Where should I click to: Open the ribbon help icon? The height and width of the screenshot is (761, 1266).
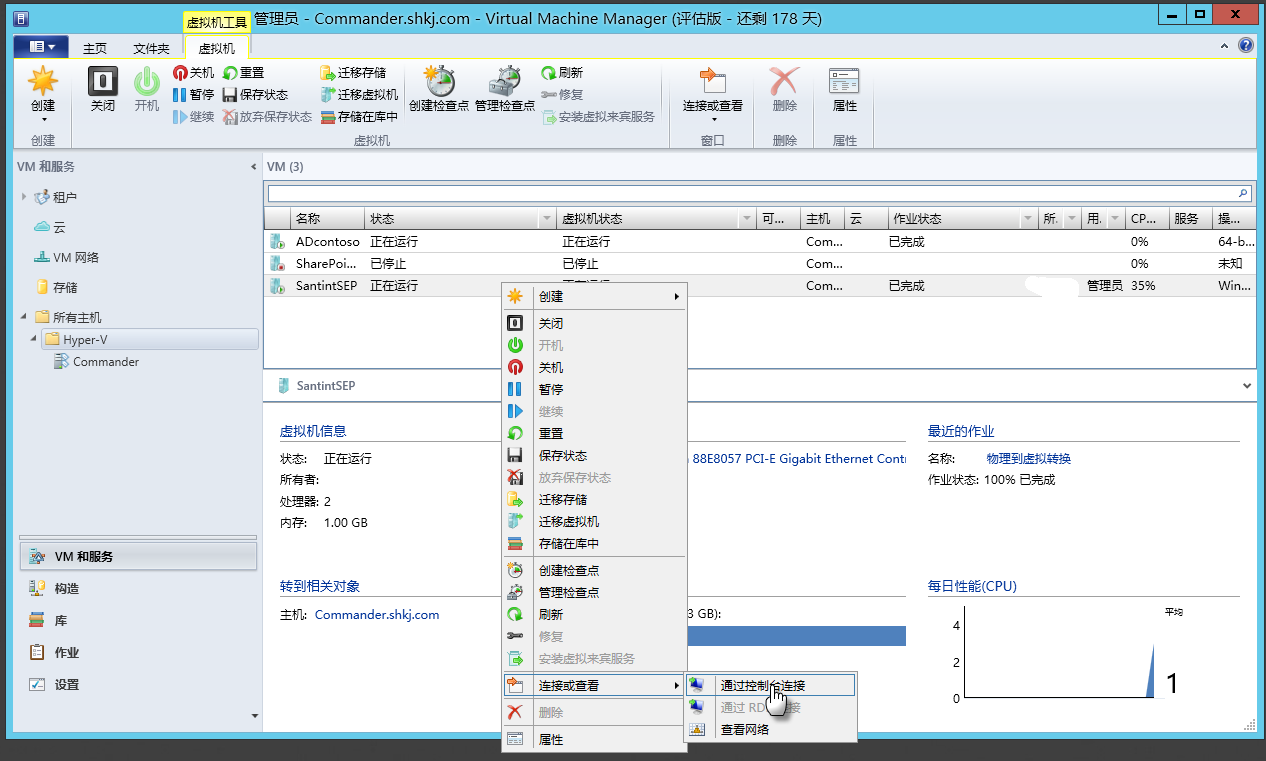coord(1246,46)
